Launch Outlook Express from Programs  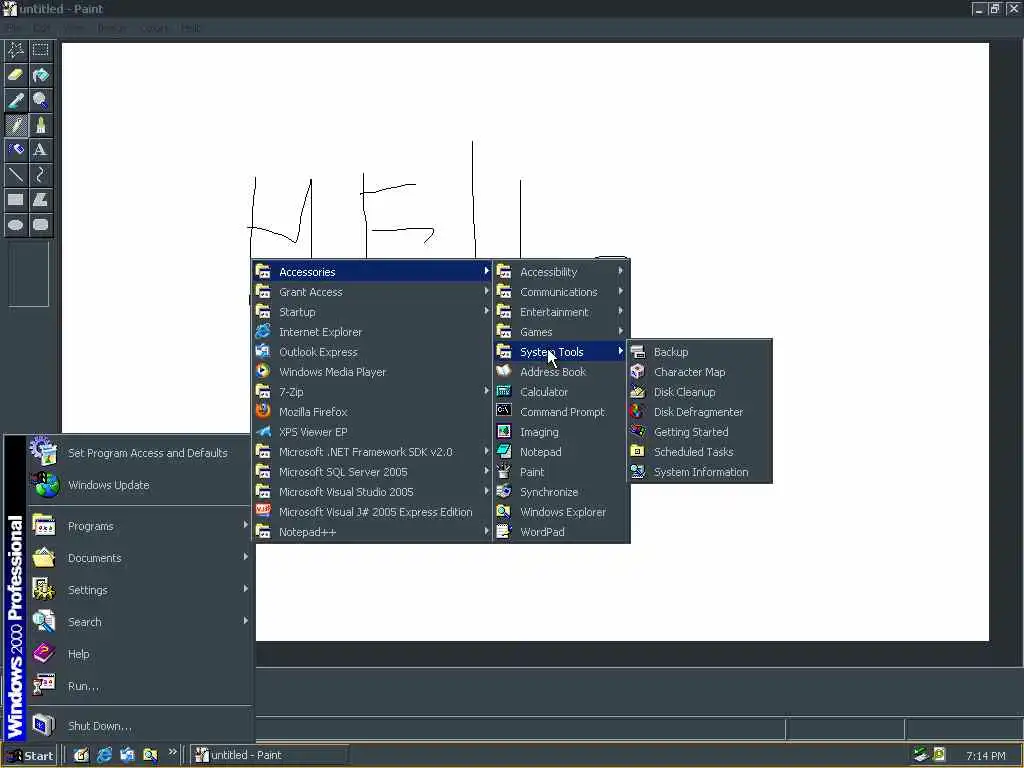(372, 352)
